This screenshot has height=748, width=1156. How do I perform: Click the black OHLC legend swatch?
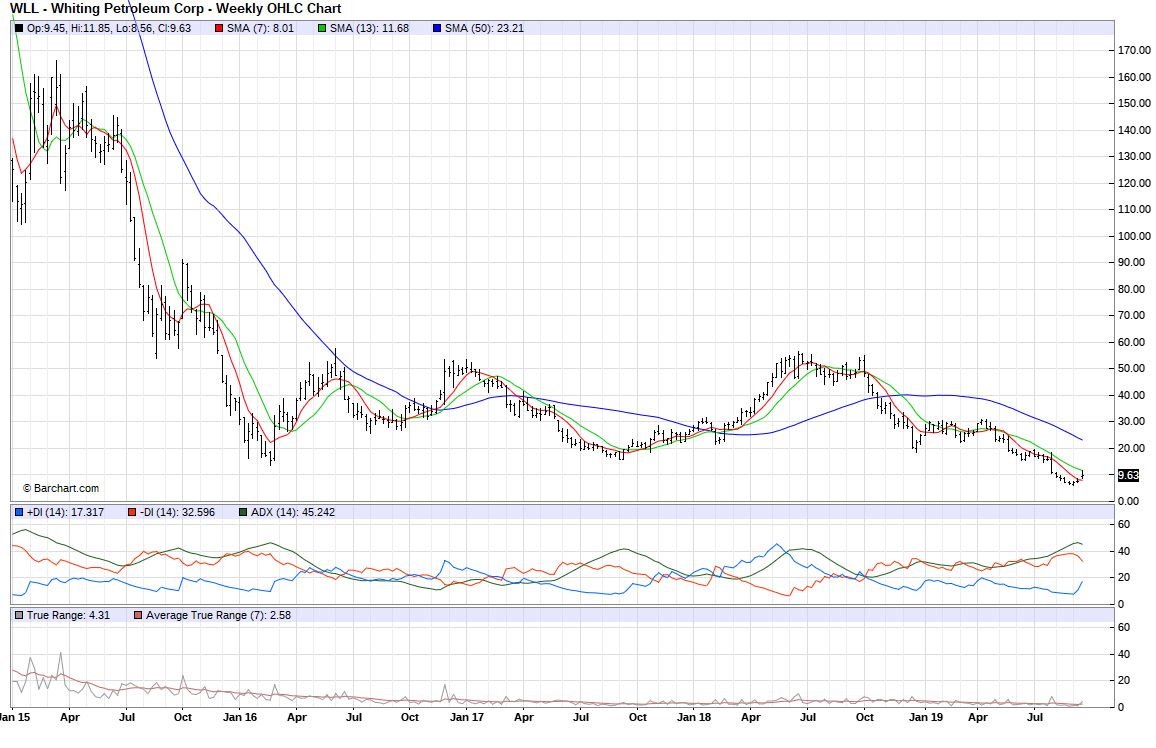(19, 29)
